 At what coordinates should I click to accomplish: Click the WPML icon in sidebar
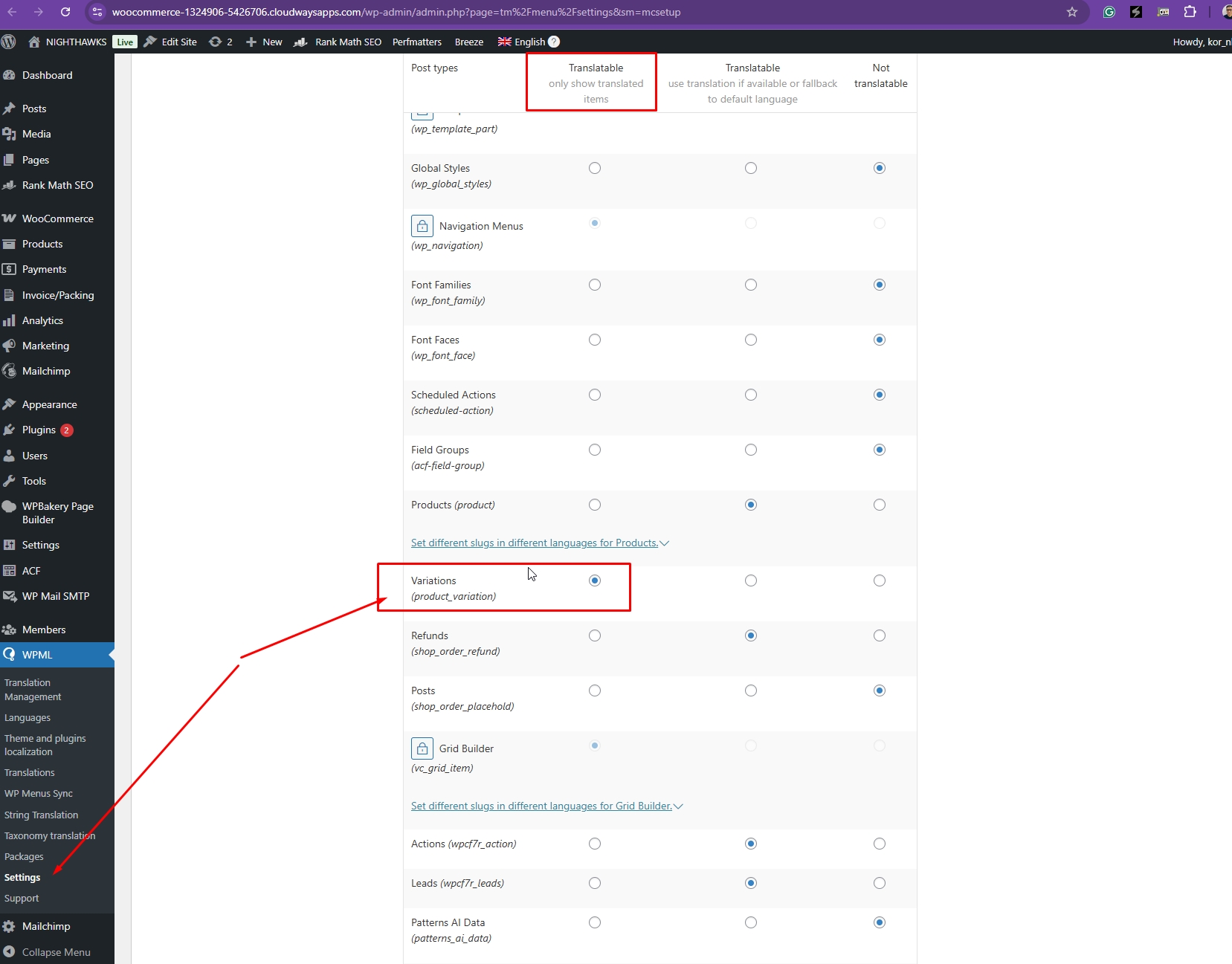(10, 655)
